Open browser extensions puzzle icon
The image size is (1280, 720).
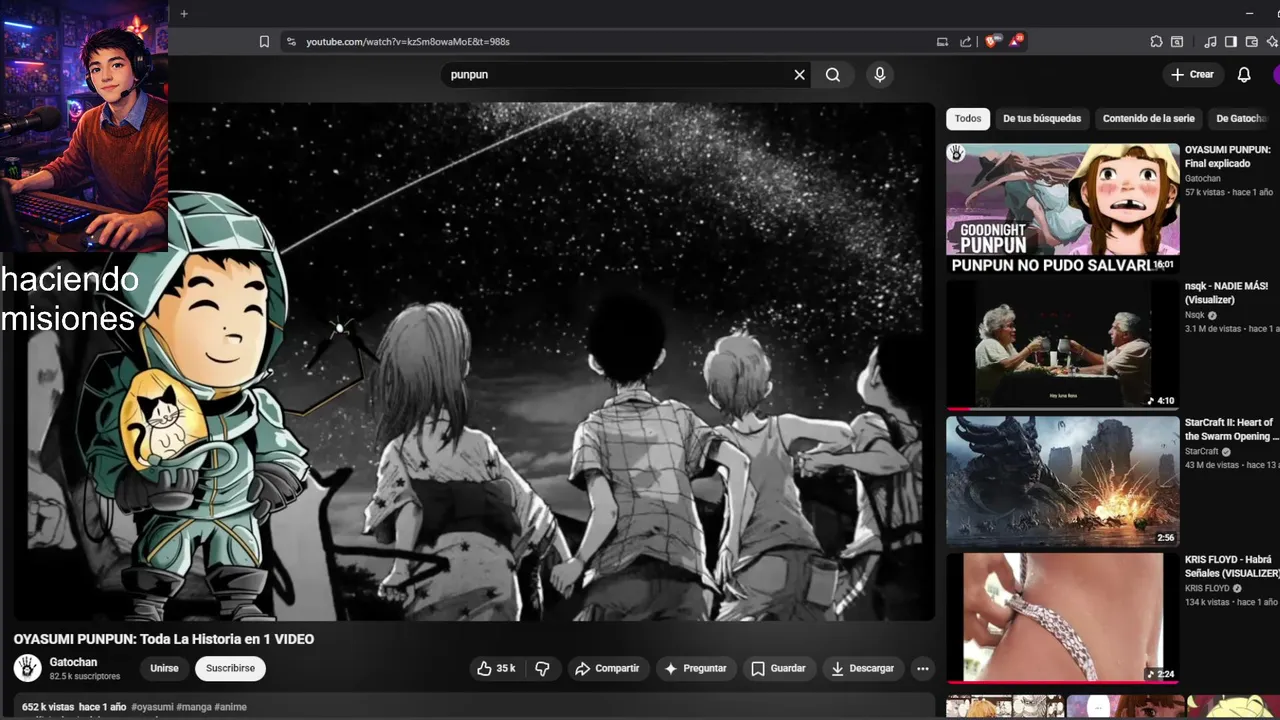point(1156,42)
